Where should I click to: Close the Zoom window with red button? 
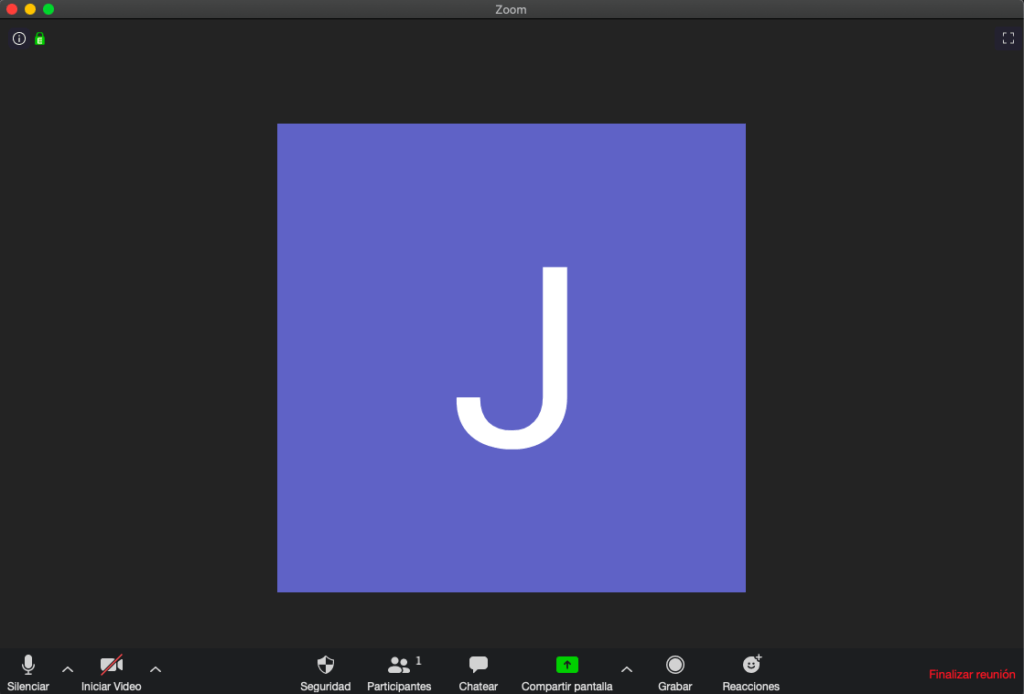12,9
